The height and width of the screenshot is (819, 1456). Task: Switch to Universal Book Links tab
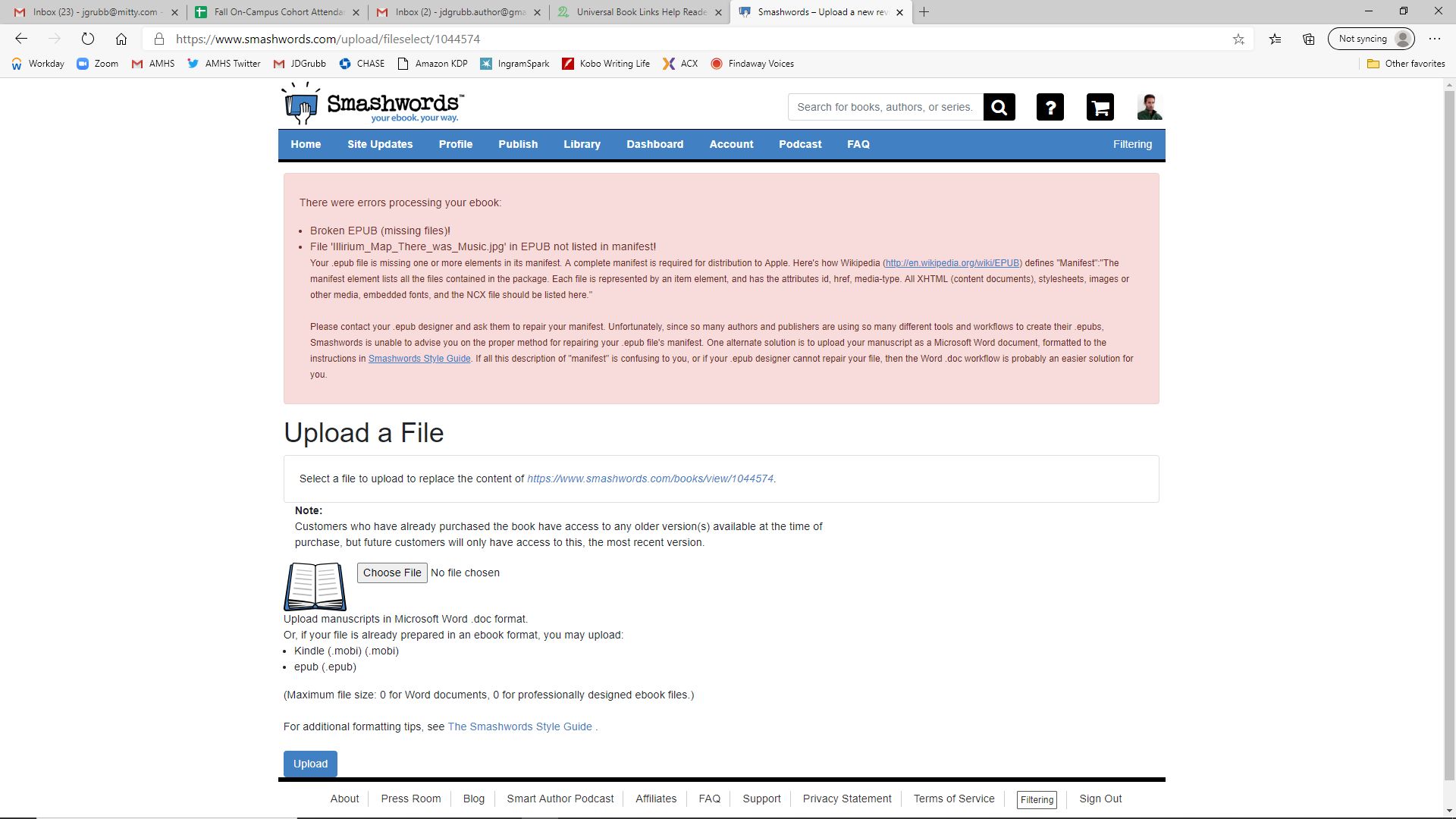coord(641,12)
